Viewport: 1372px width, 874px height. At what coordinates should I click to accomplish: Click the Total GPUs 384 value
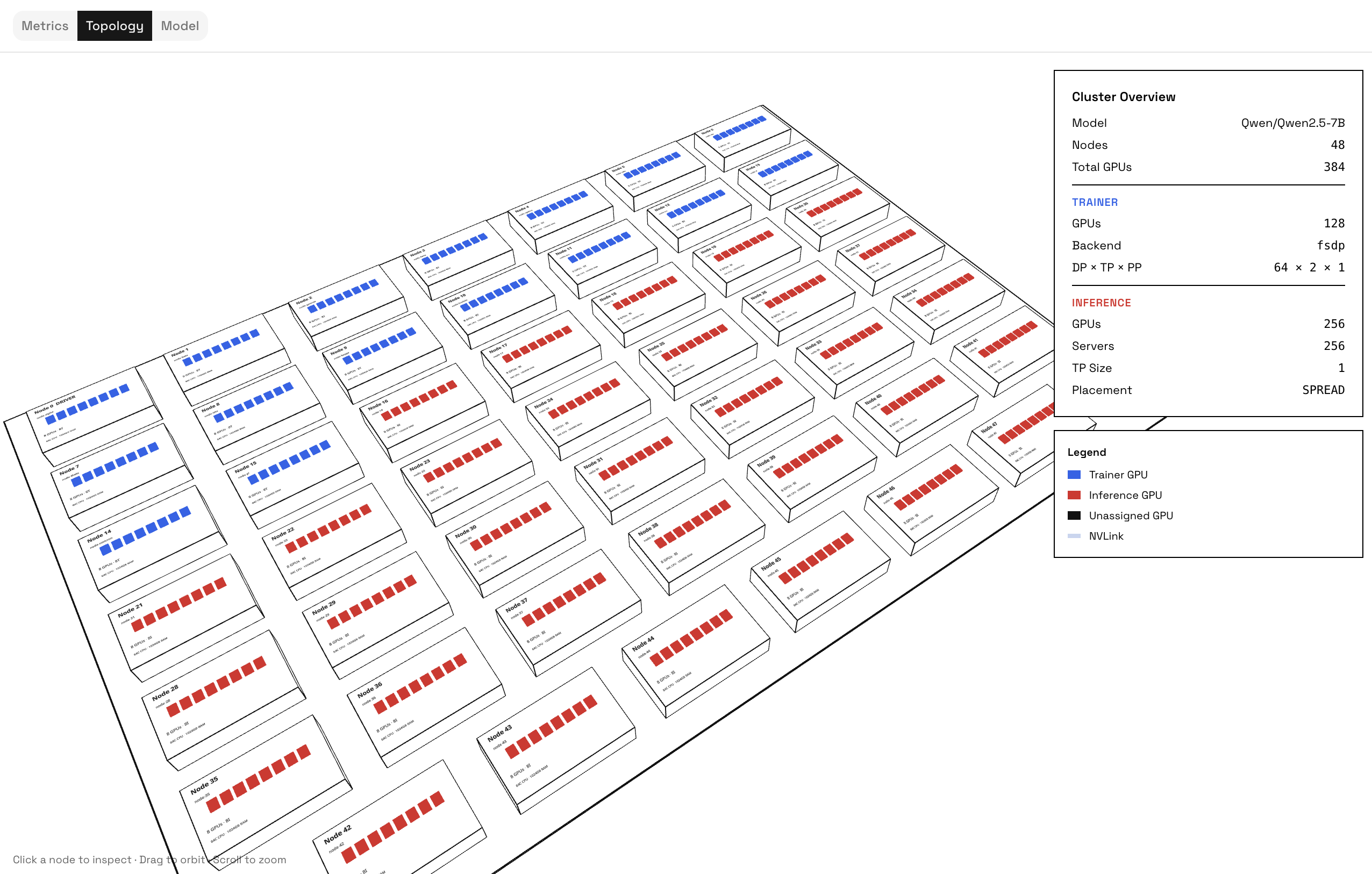1334,167
